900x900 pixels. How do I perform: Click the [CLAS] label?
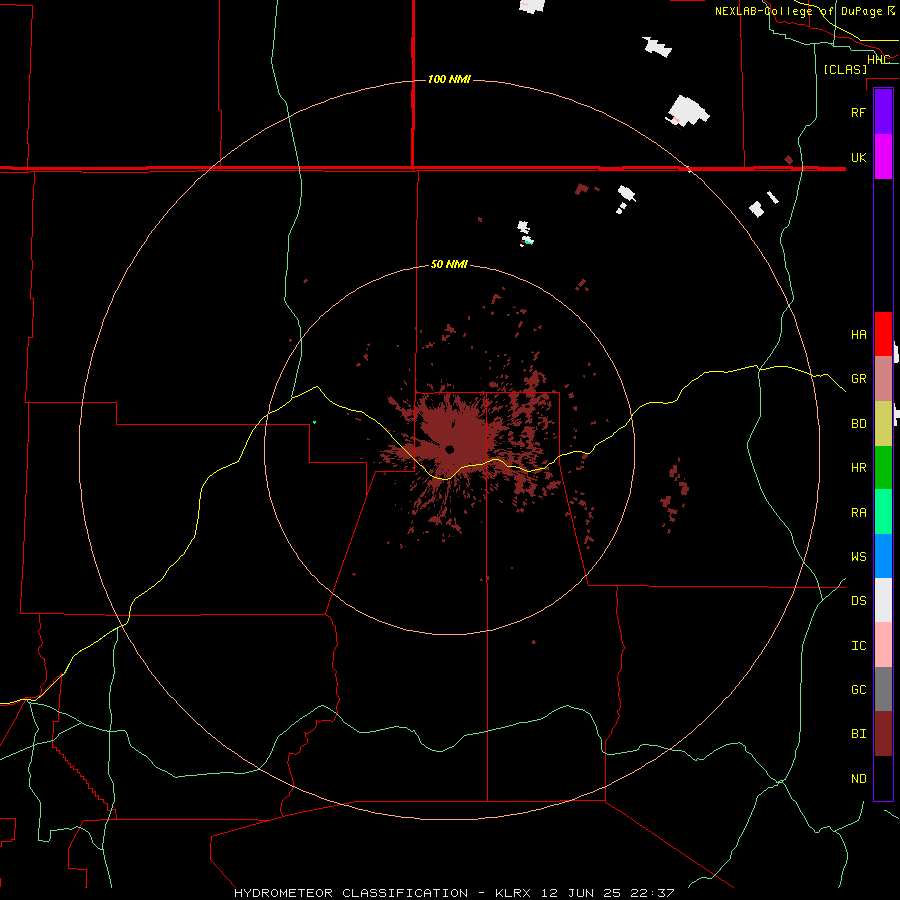845,69
